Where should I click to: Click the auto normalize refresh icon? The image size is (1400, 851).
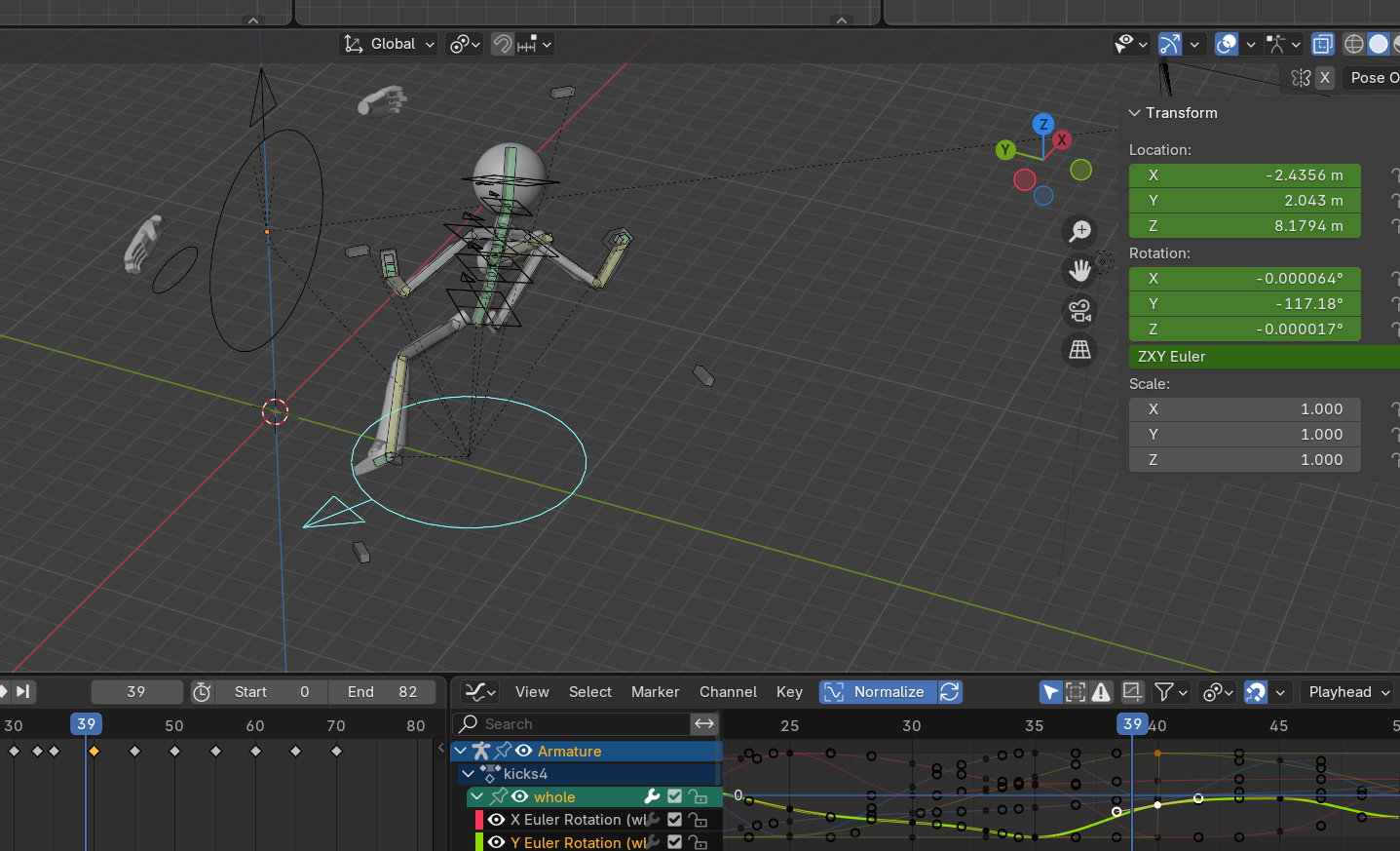click(x=950, y=692)
